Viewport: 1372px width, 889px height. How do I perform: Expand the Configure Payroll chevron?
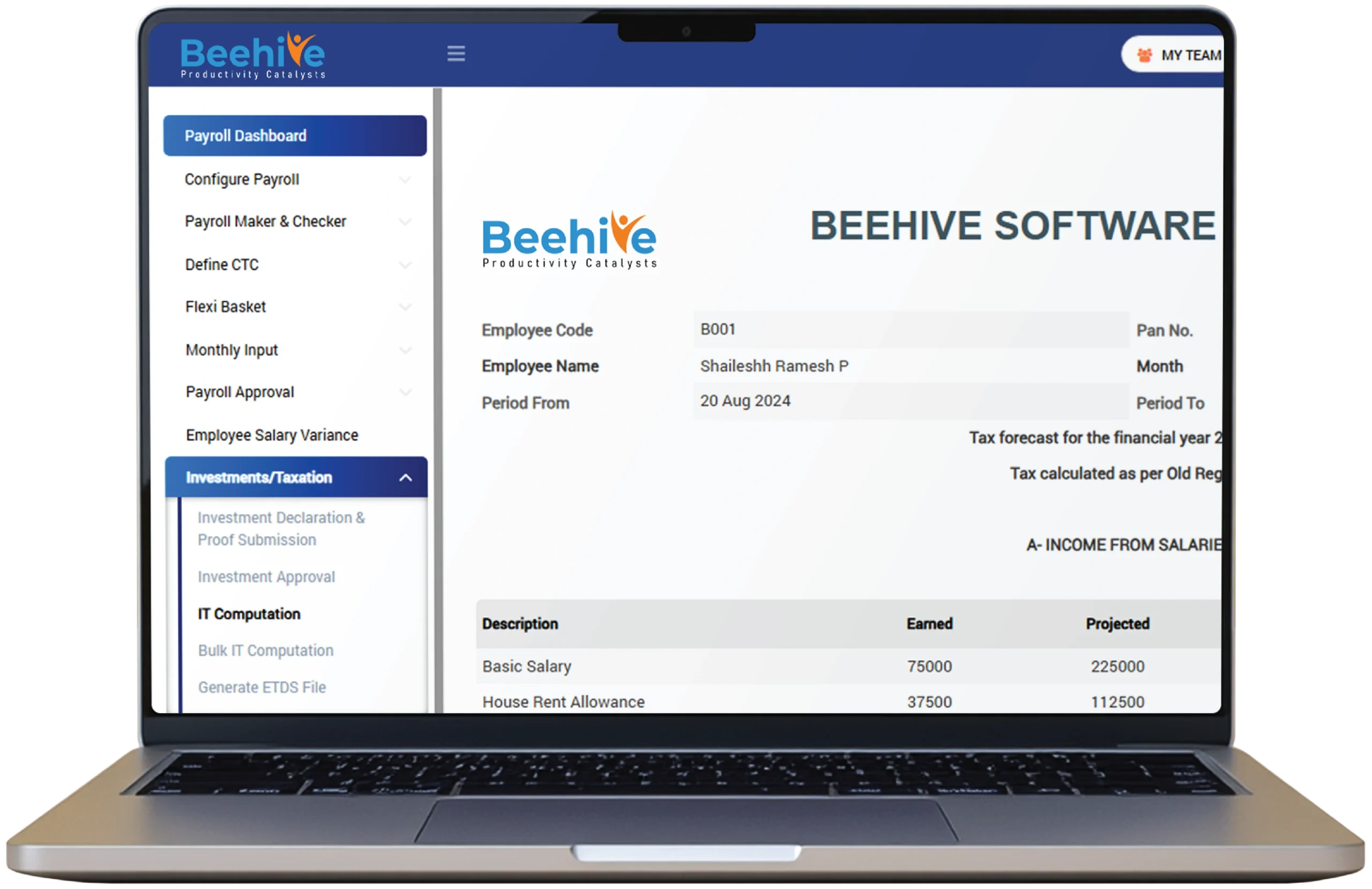[x=405, y=180]
